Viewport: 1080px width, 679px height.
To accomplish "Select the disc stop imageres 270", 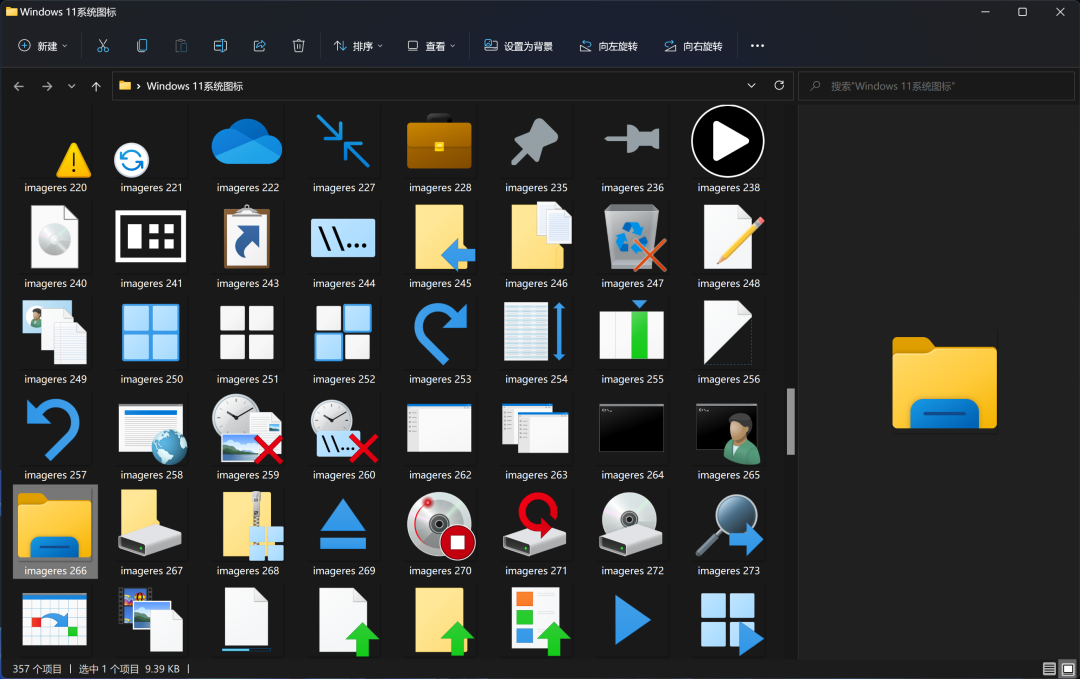I will (x=439, y=534).
